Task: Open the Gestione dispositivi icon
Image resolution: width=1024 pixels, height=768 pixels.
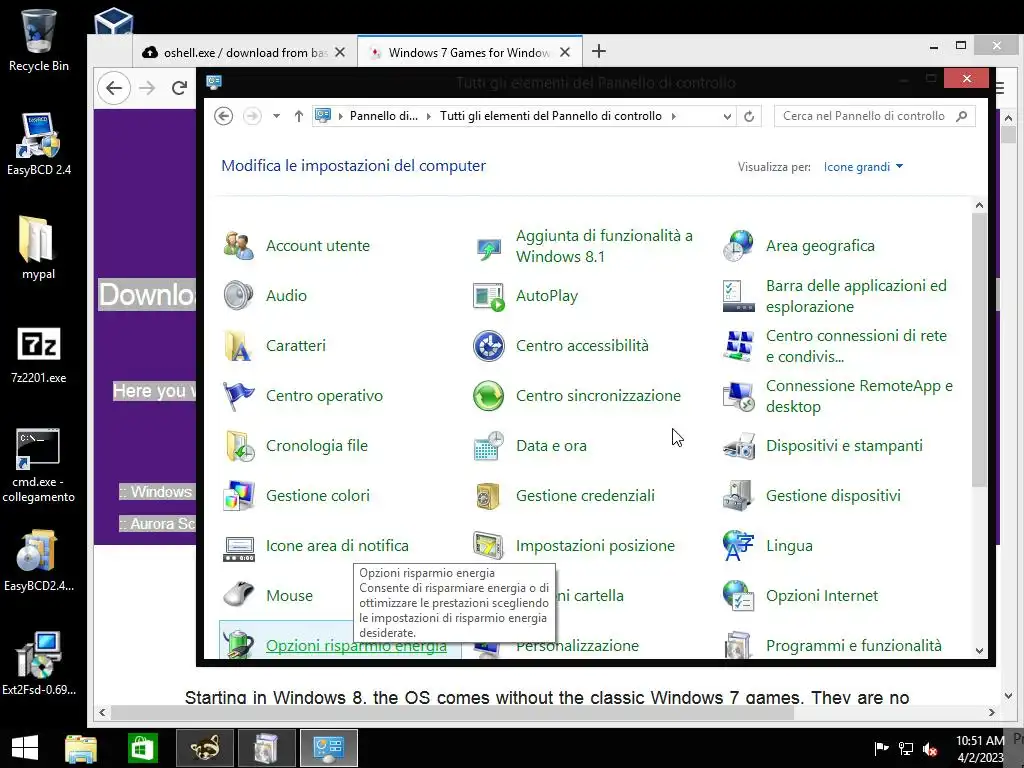Action: click(739, 496)
